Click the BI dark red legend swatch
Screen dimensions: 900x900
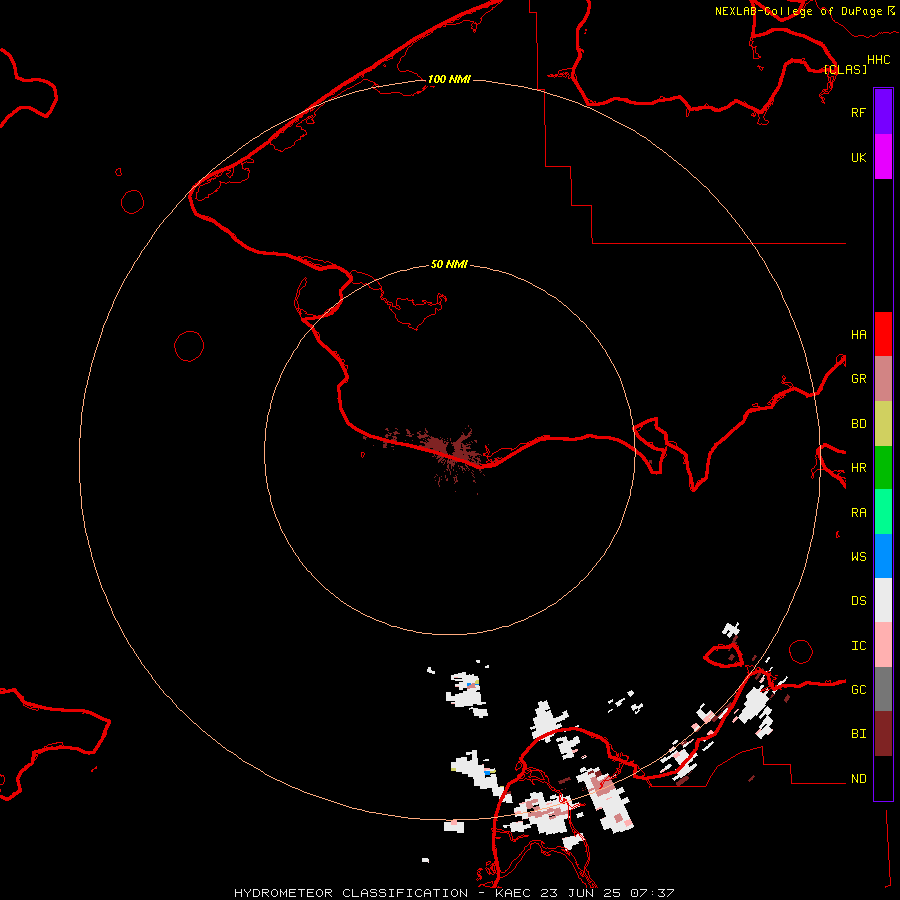tap(883, 734)
